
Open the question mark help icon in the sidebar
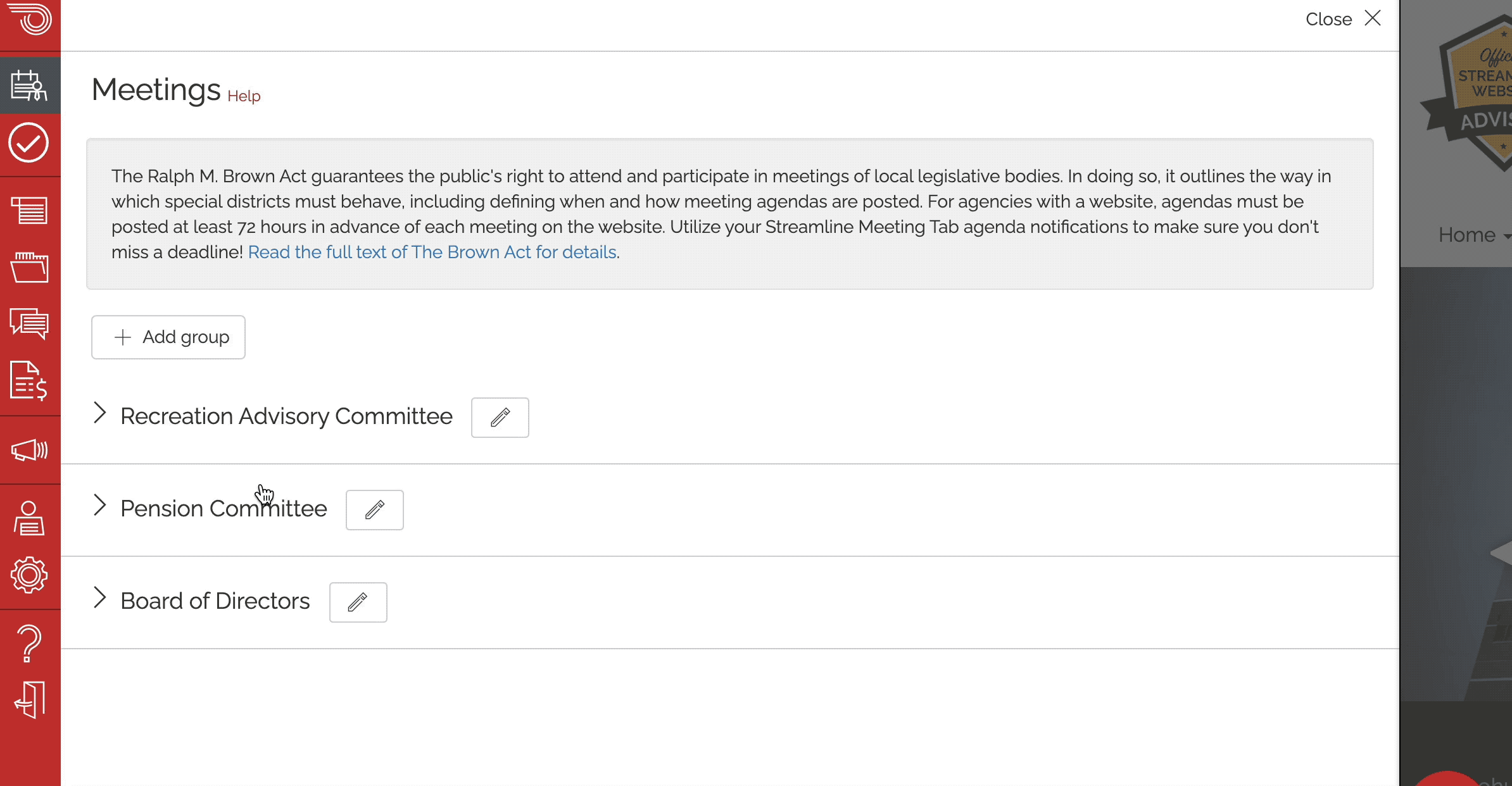[29, 643]
